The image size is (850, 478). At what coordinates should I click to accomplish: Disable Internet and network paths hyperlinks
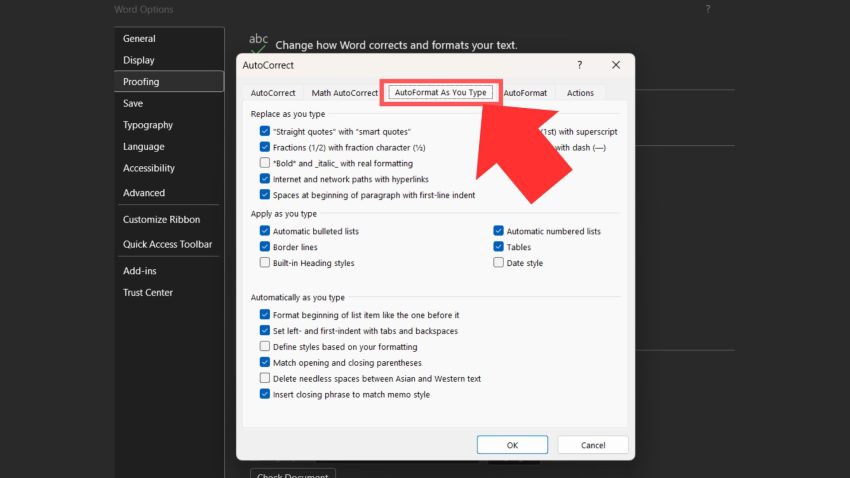[265, 179]
